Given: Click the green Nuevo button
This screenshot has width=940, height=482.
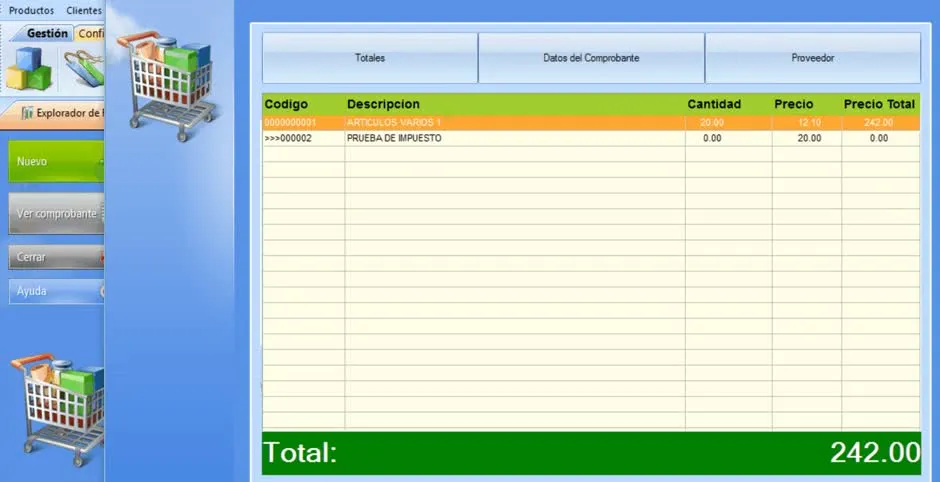Looking at the screenshot, I should [x=56, y=161].
